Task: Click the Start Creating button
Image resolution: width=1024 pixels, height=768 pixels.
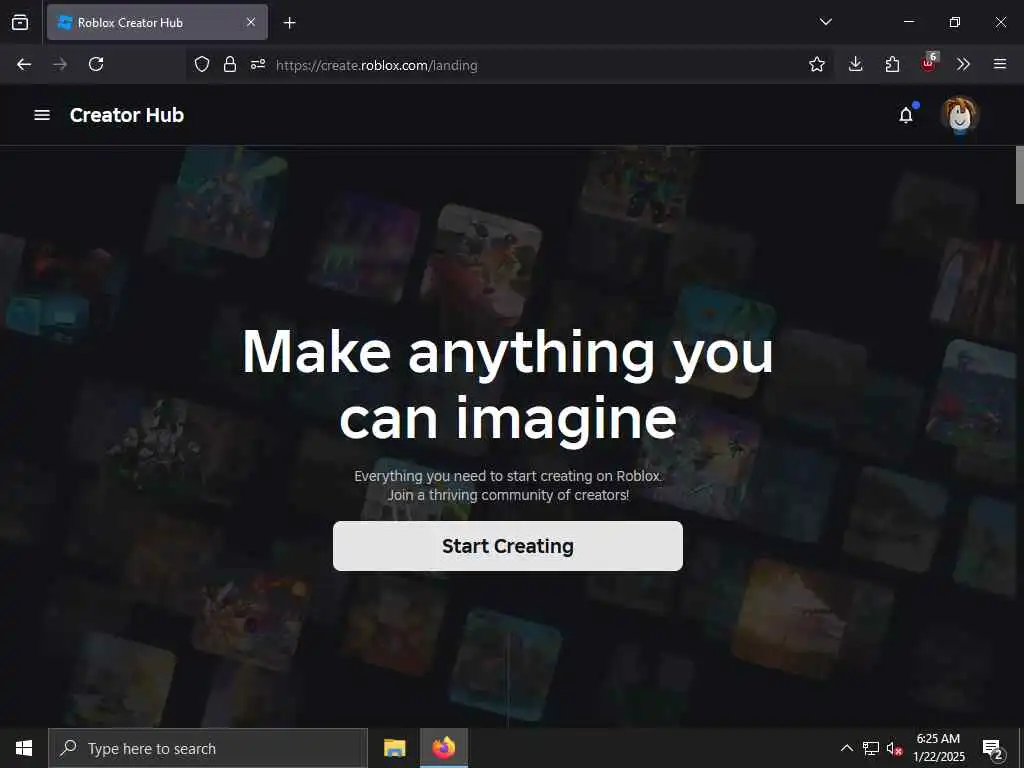Action: [507, 546]
